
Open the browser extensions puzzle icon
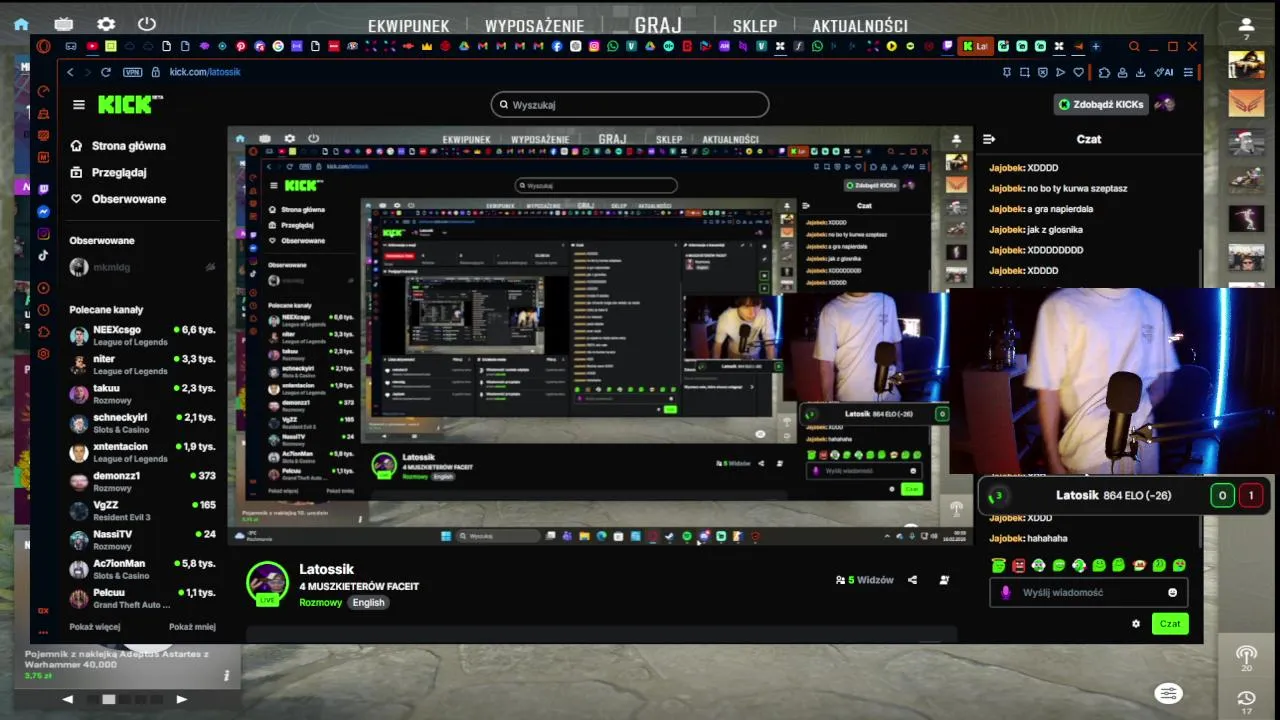click(x=1104, y=72)
